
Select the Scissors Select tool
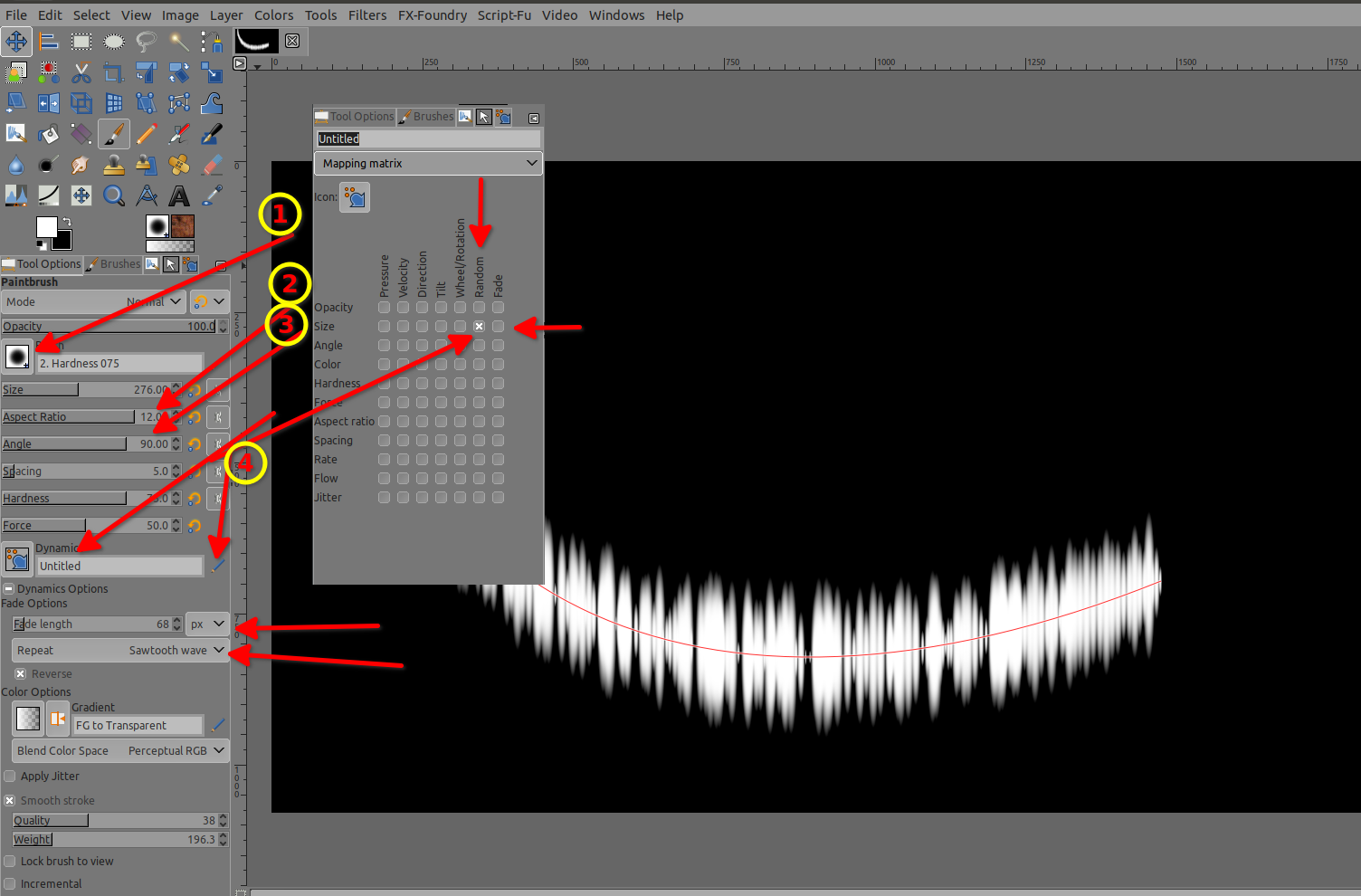pyautogui.click(x=81, y=72)
